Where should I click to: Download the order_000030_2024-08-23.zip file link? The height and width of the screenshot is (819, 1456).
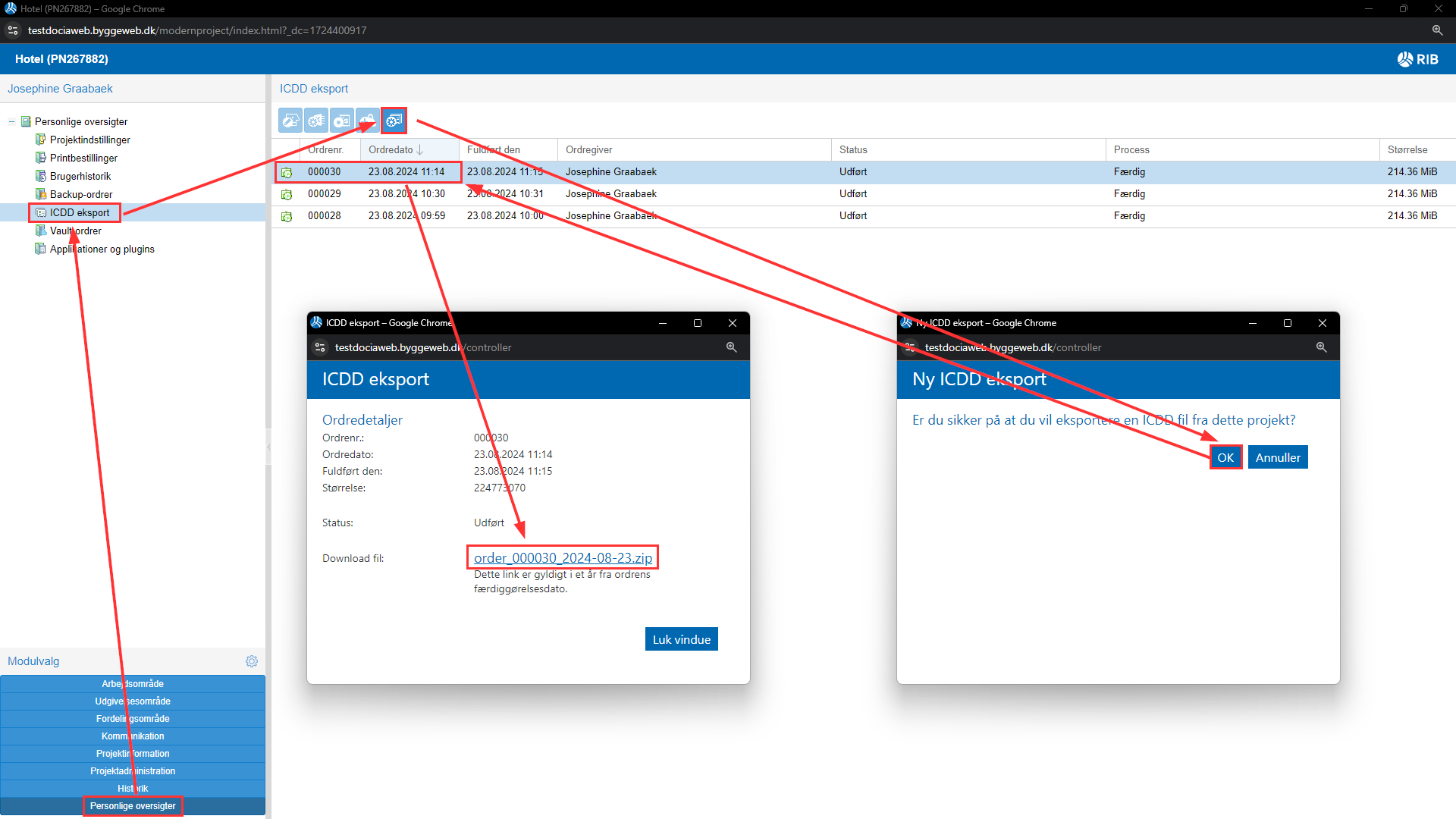(563, 558)
